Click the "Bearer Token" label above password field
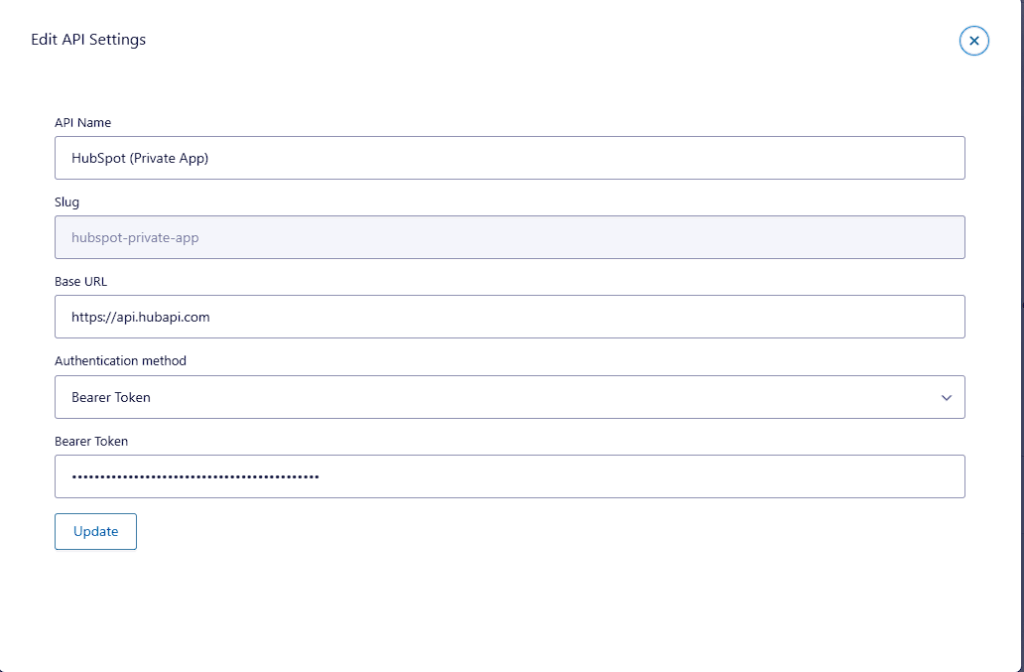Viewport: 1024px width, 672px height. pos(91,441)
